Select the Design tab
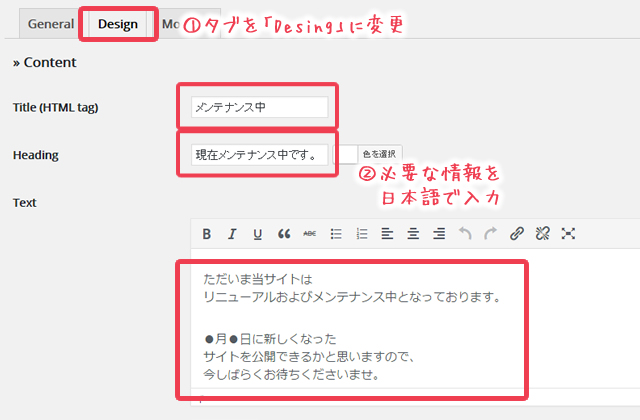Image resolution: width=640 pixels, height=420 pixels. 118,24
